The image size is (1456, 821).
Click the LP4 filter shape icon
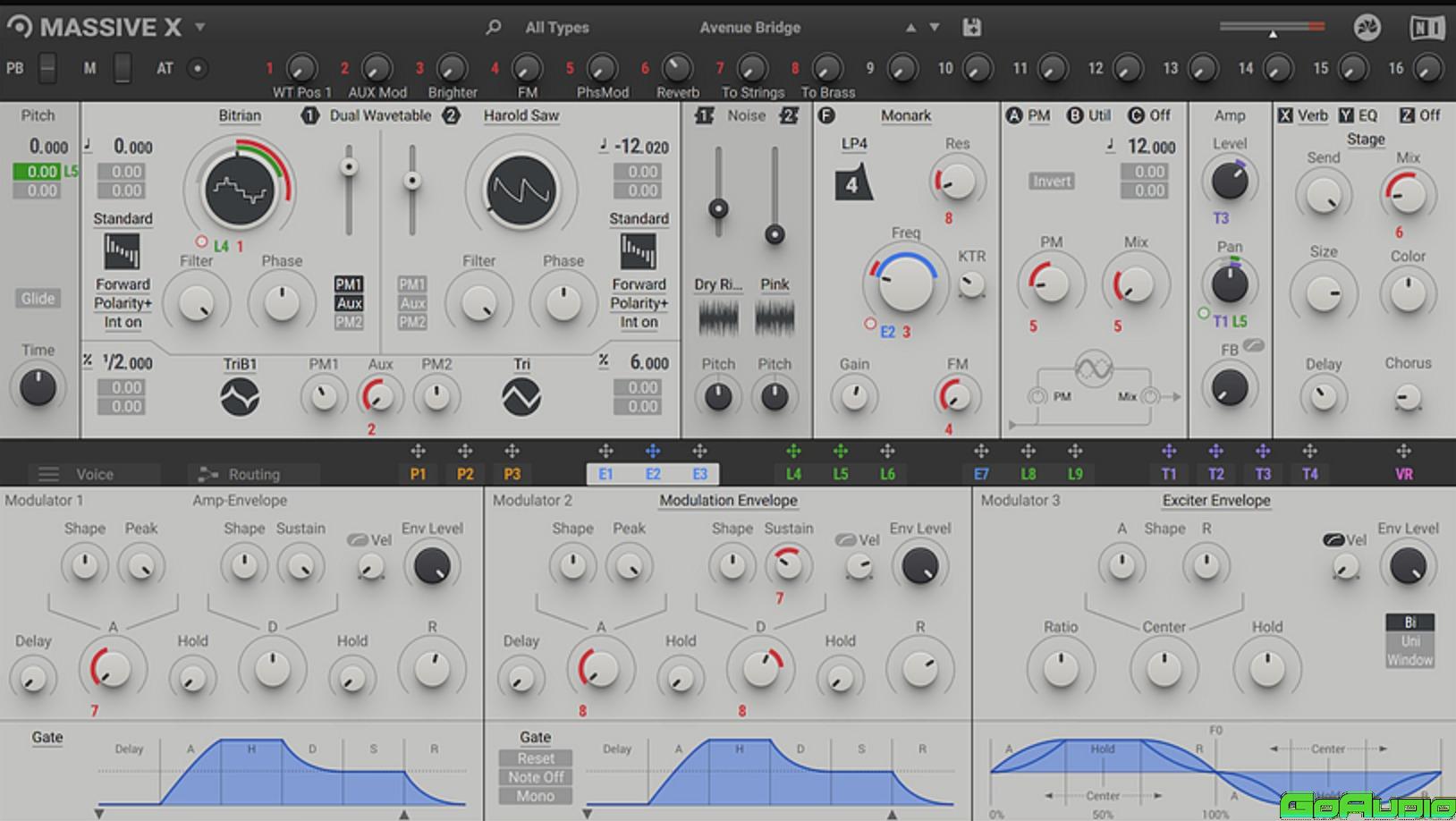tap(853, 182)
